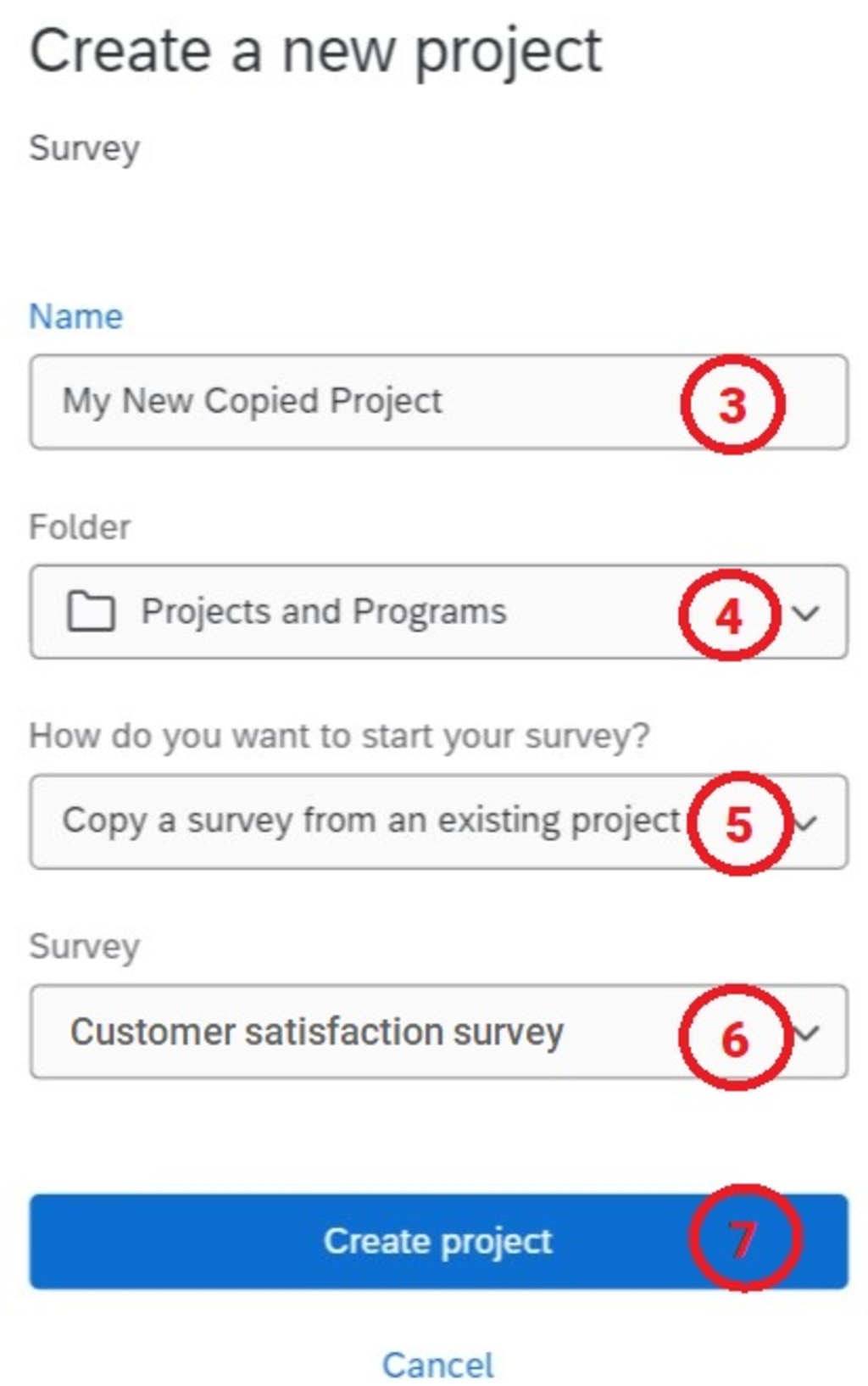The height and width of the screenshot is (1386, 868).
Task: Click the blue Name label
Action: coord(75,316)
